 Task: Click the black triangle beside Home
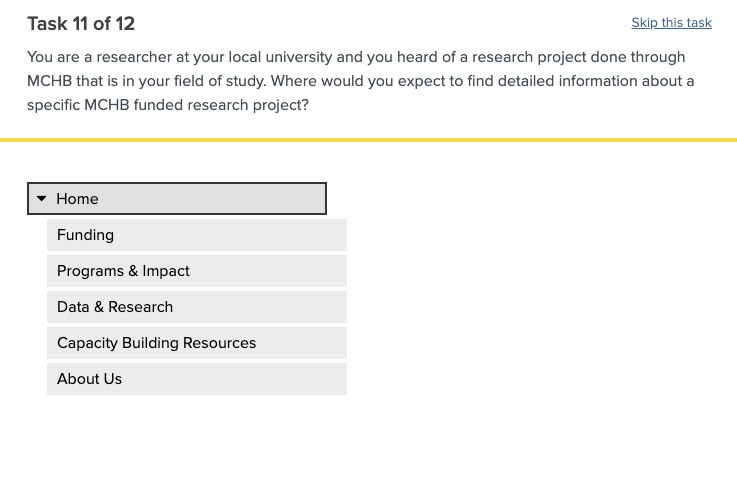click(42, 199)
